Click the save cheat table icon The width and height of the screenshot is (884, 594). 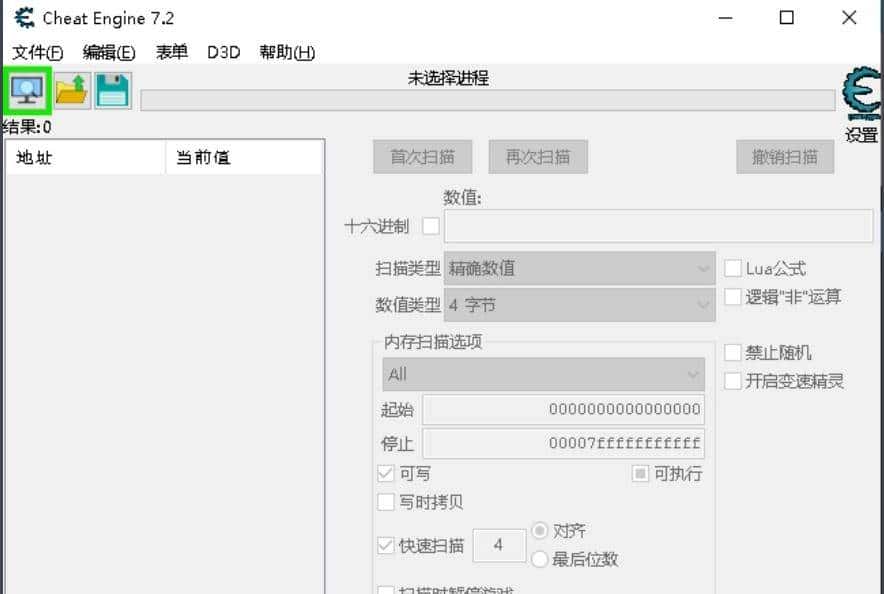[x=112, y=90]
